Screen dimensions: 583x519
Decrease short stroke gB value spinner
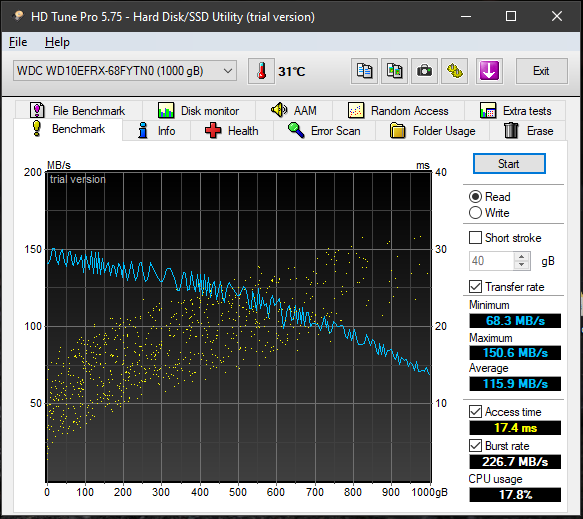(522, 265)
